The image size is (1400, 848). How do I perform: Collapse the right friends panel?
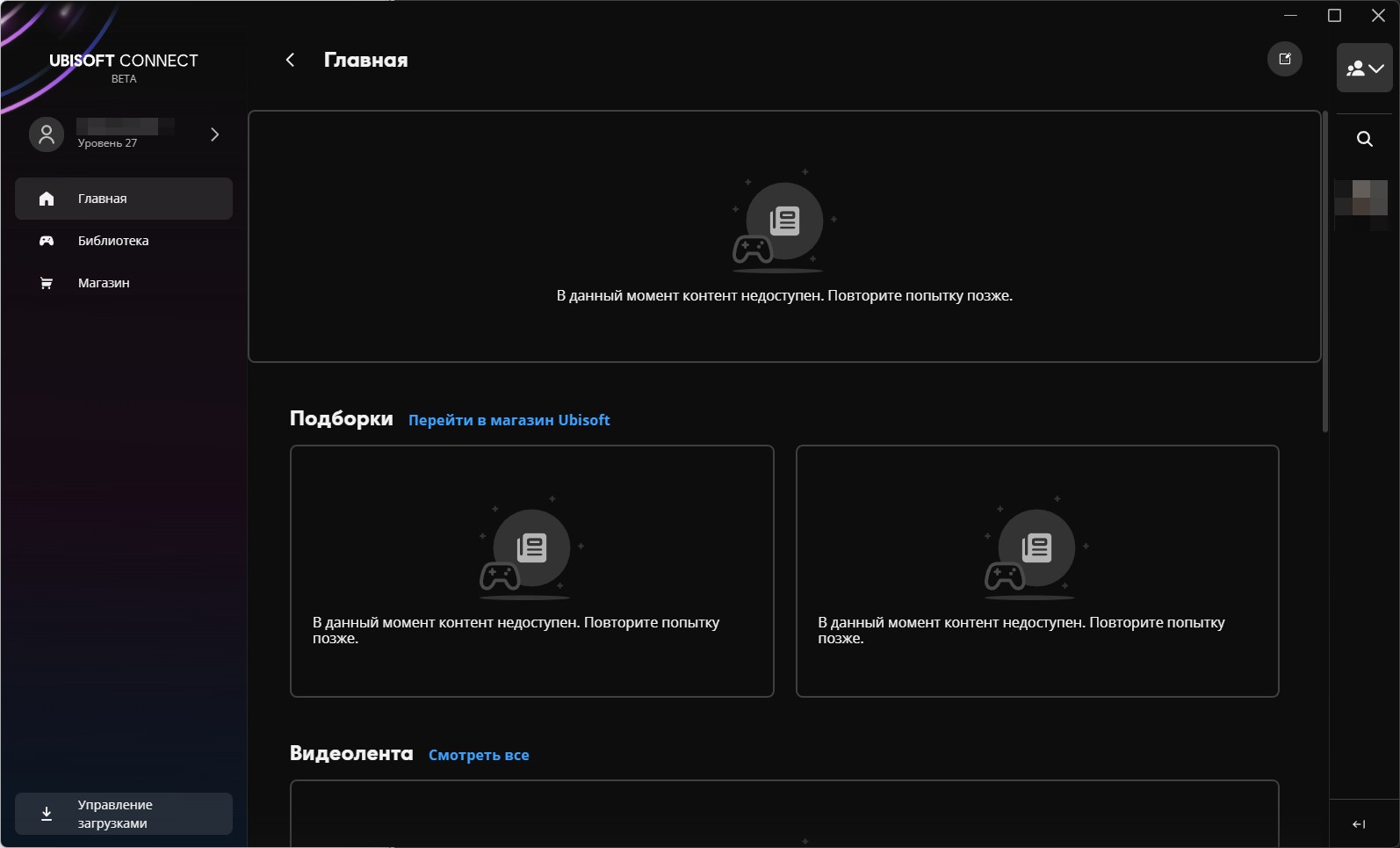(x=1359, y=824)
